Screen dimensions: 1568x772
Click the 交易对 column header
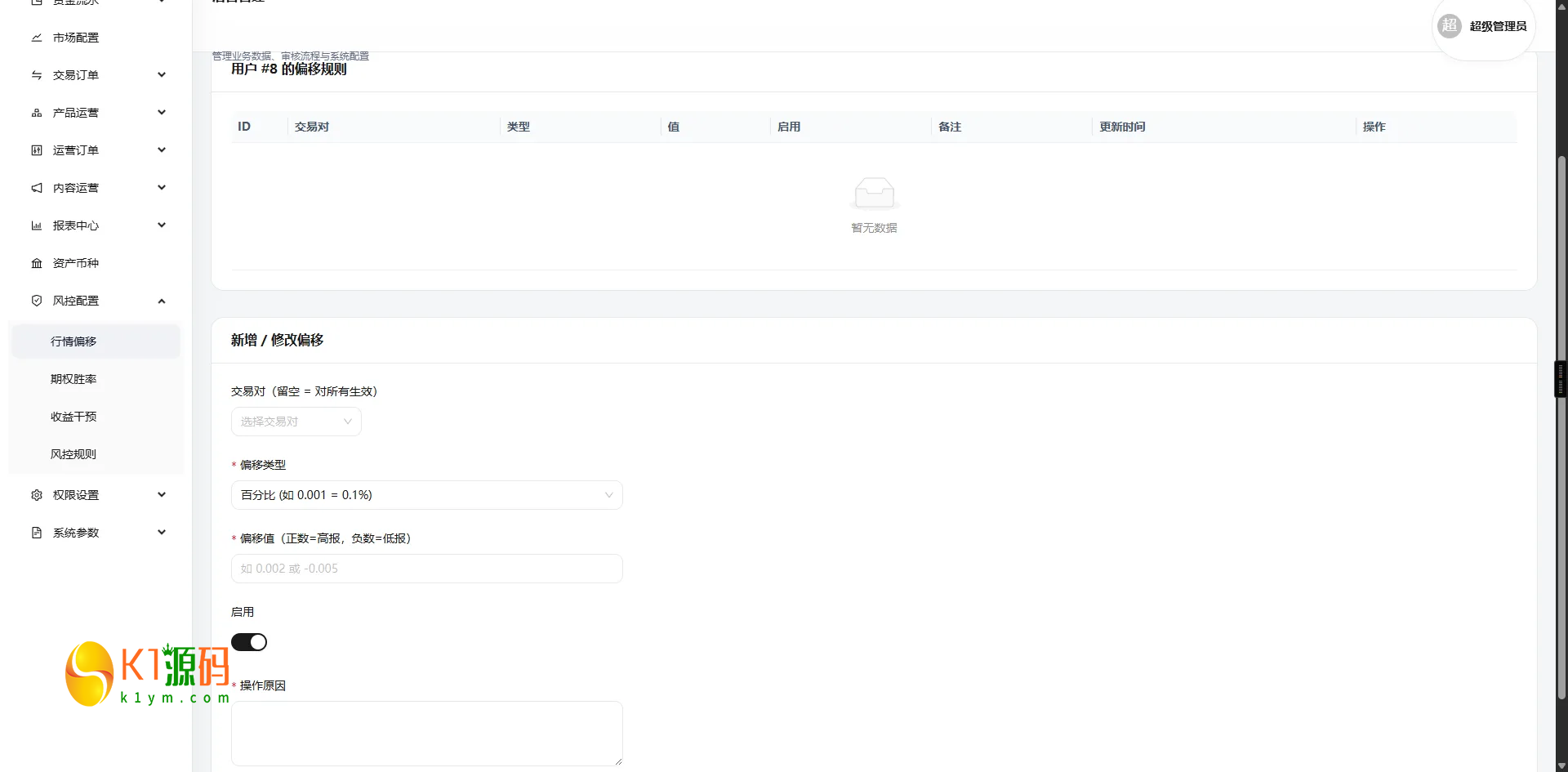312,127
